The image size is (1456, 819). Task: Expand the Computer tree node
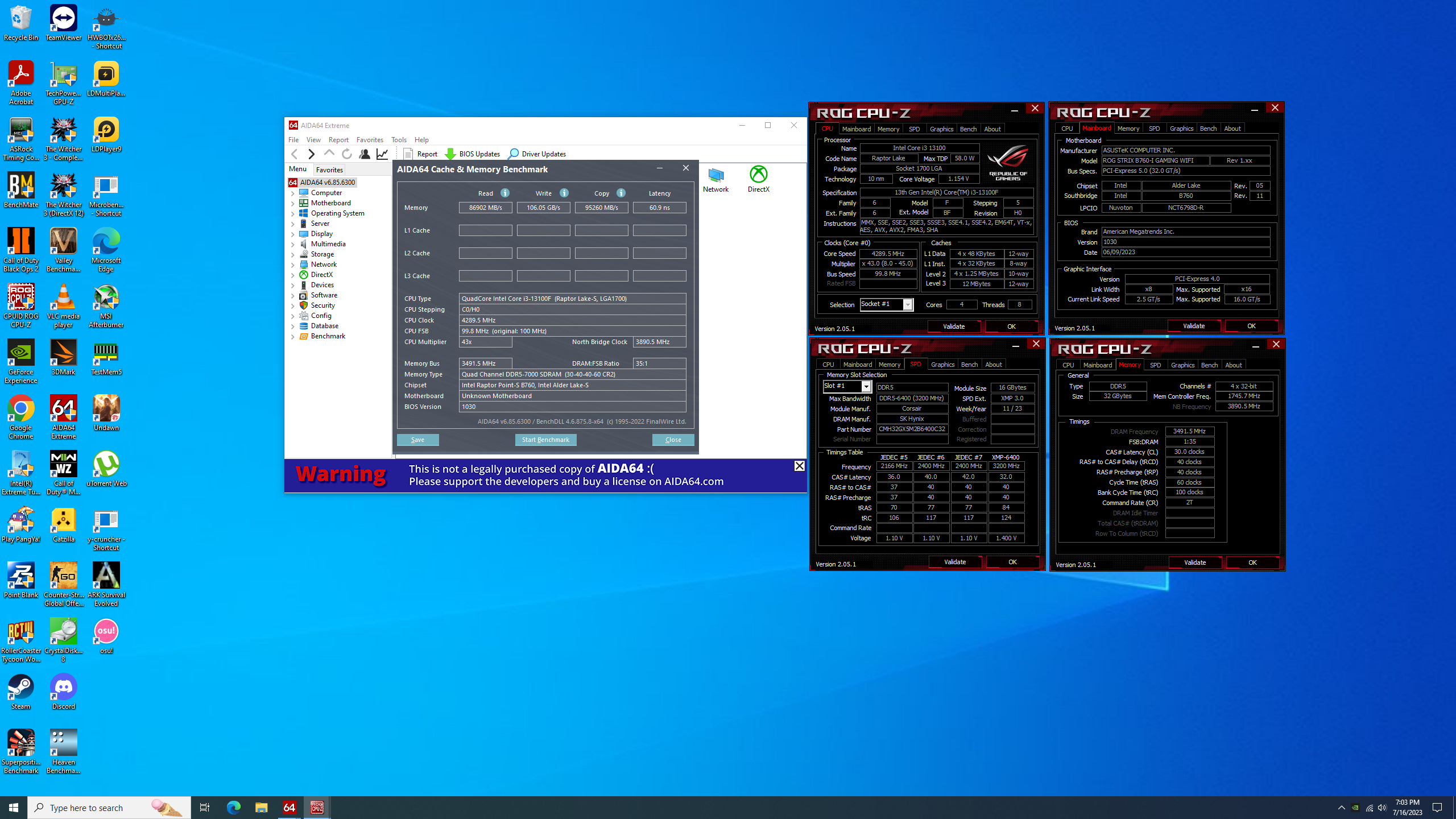[x=293, y=193]
